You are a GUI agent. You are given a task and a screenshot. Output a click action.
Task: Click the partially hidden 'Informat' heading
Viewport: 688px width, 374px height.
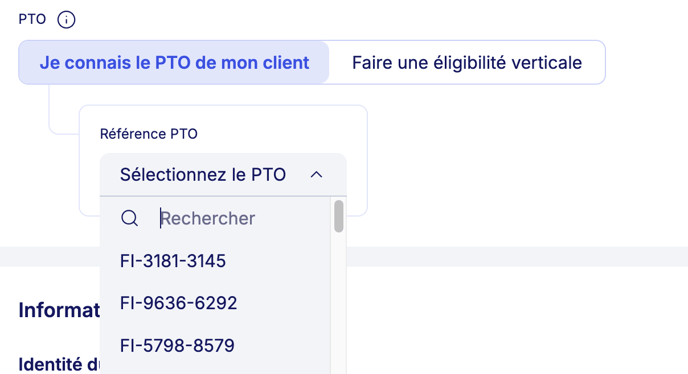click(59, 310)
